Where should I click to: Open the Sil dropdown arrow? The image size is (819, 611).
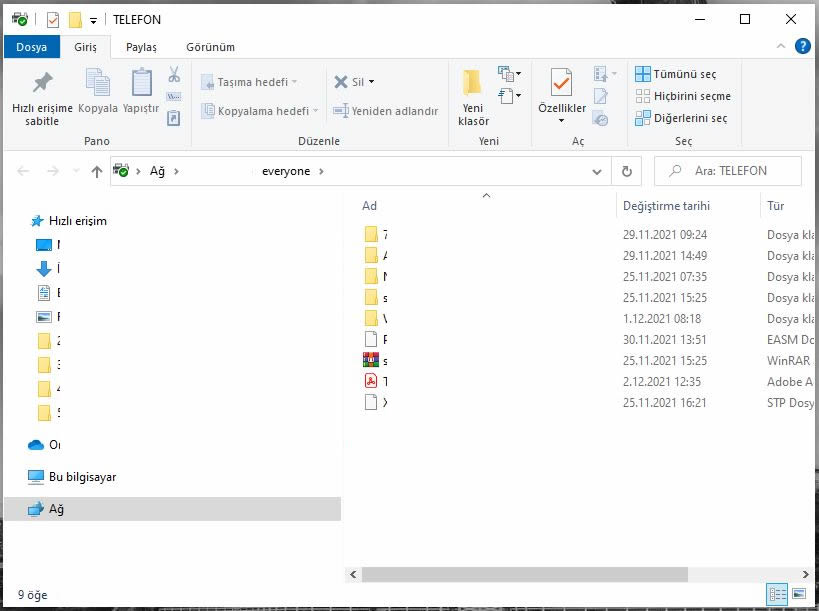[371, 82]
